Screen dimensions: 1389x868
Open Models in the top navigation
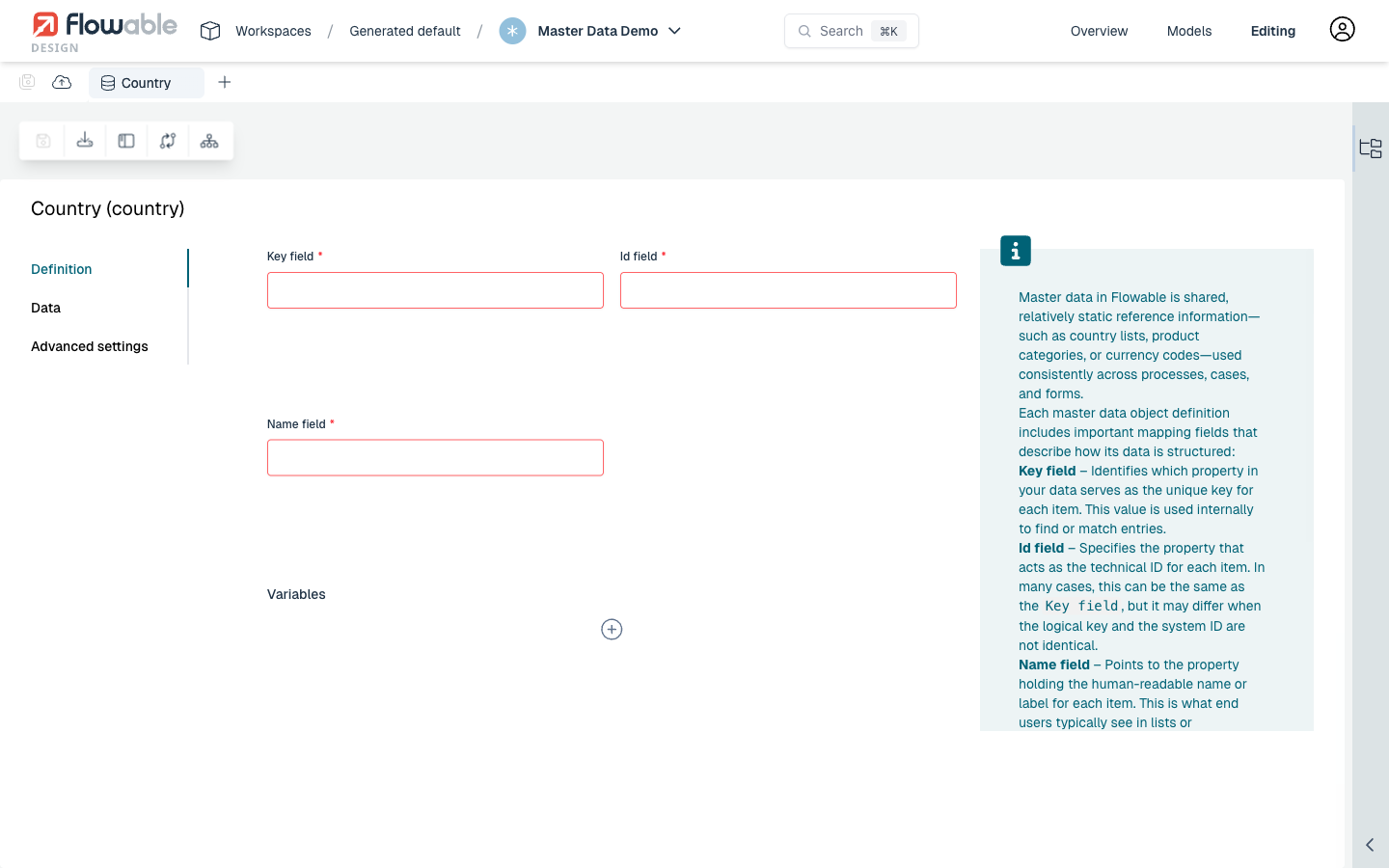coord(1188,30)
